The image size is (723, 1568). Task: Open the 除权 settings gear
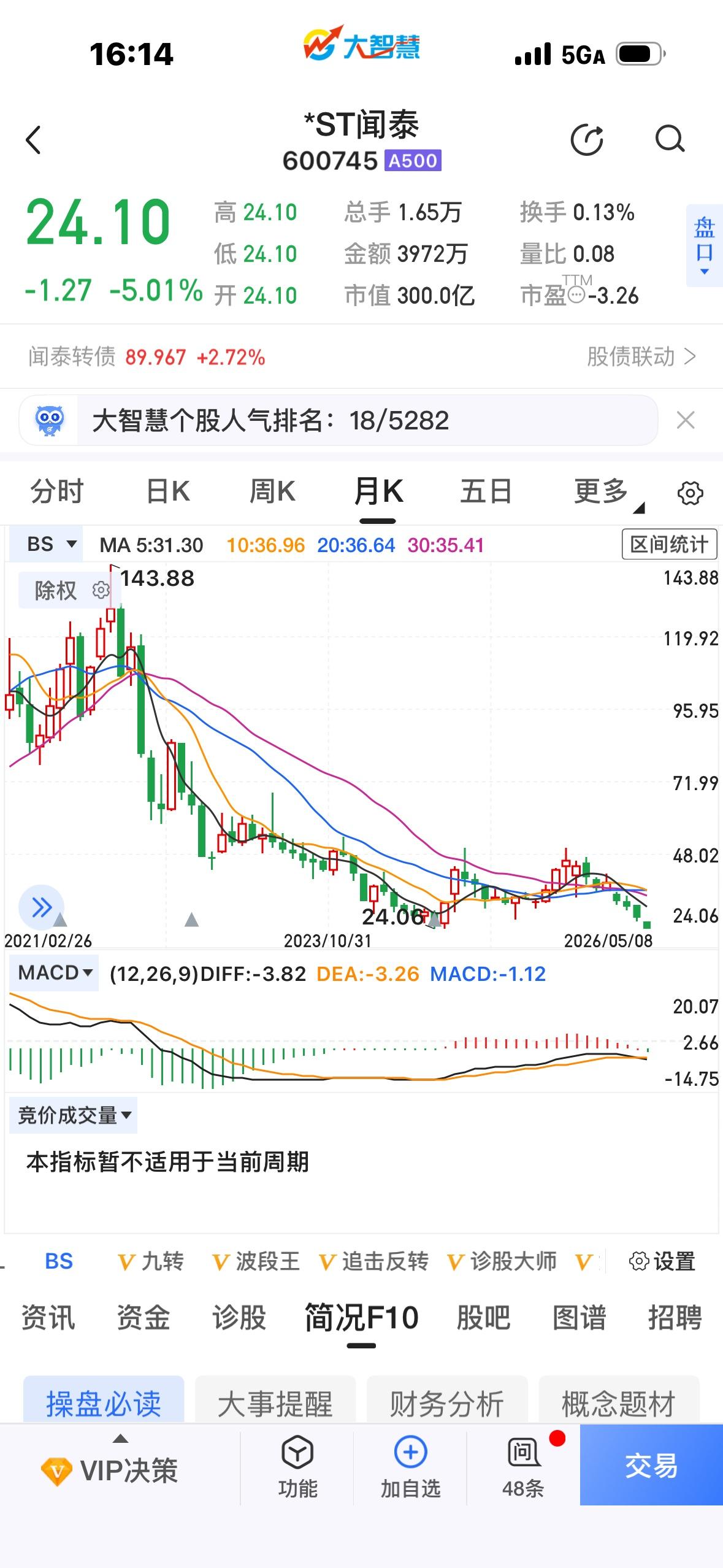[x=101, y=590]
